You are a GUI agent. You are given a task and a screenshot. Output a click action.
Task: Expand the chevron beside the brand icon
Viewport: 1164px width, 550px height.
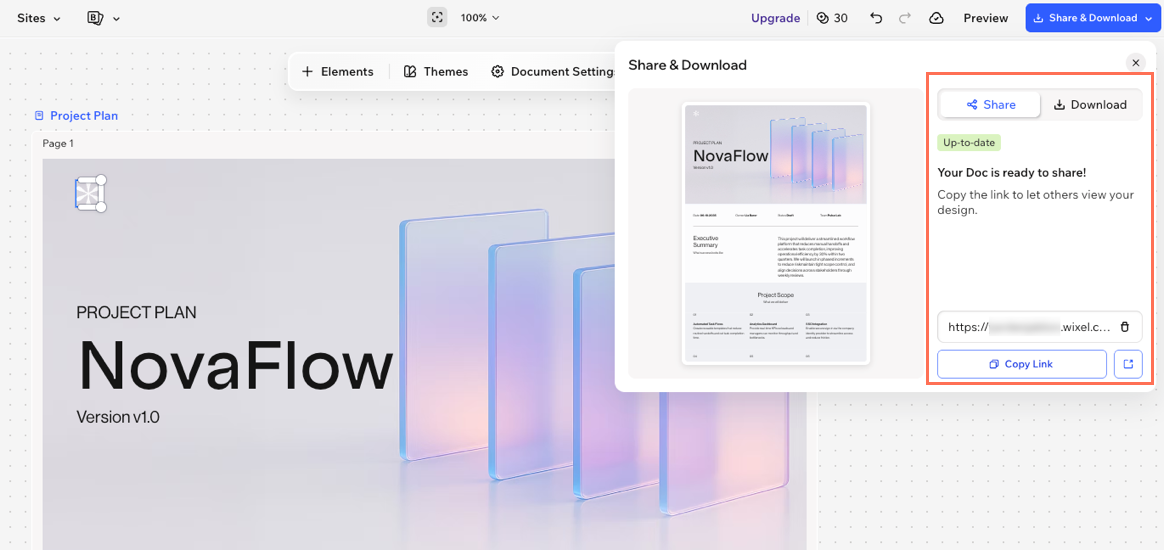click(x=116, y=19)
